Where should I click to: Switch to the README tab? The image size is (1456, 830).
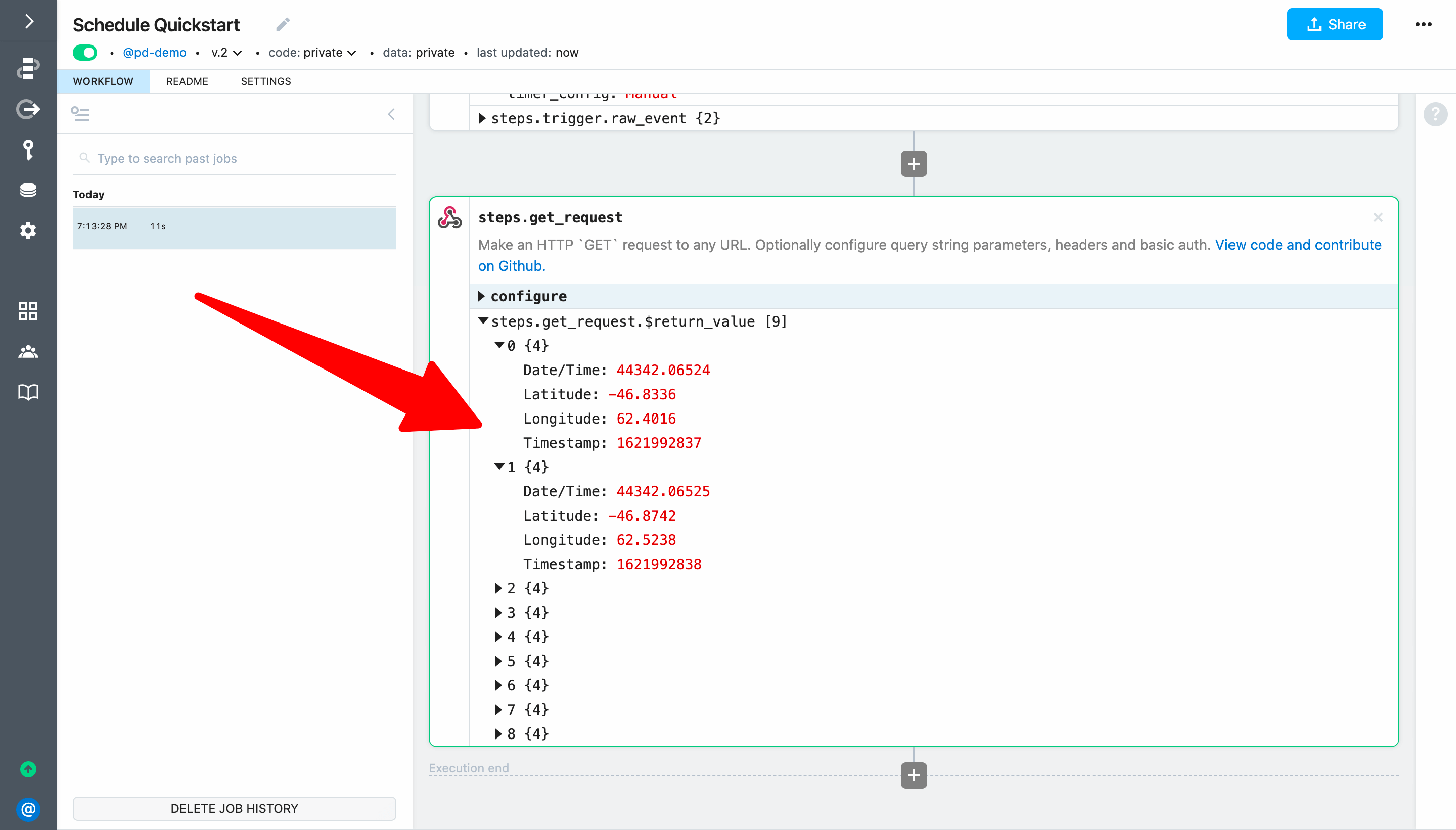coord(187,81)
